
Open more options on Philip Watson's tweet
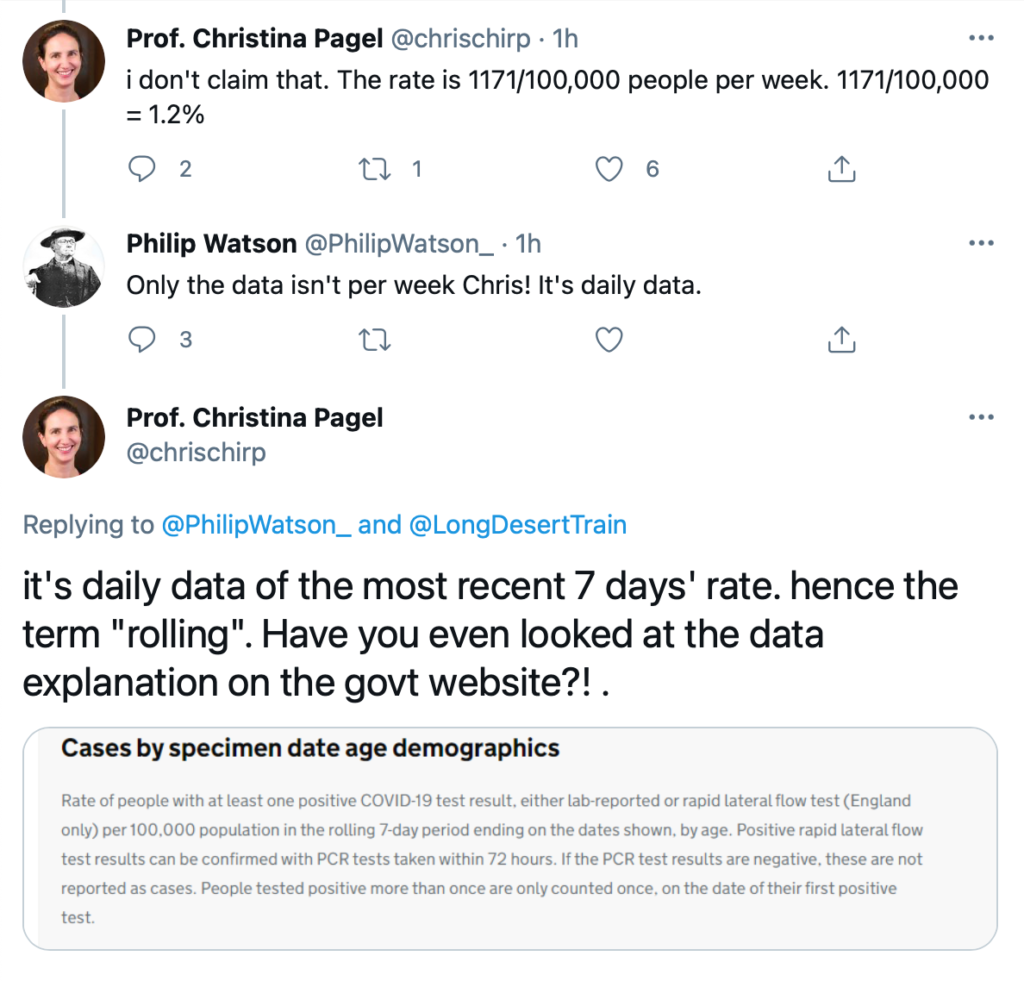981,244
